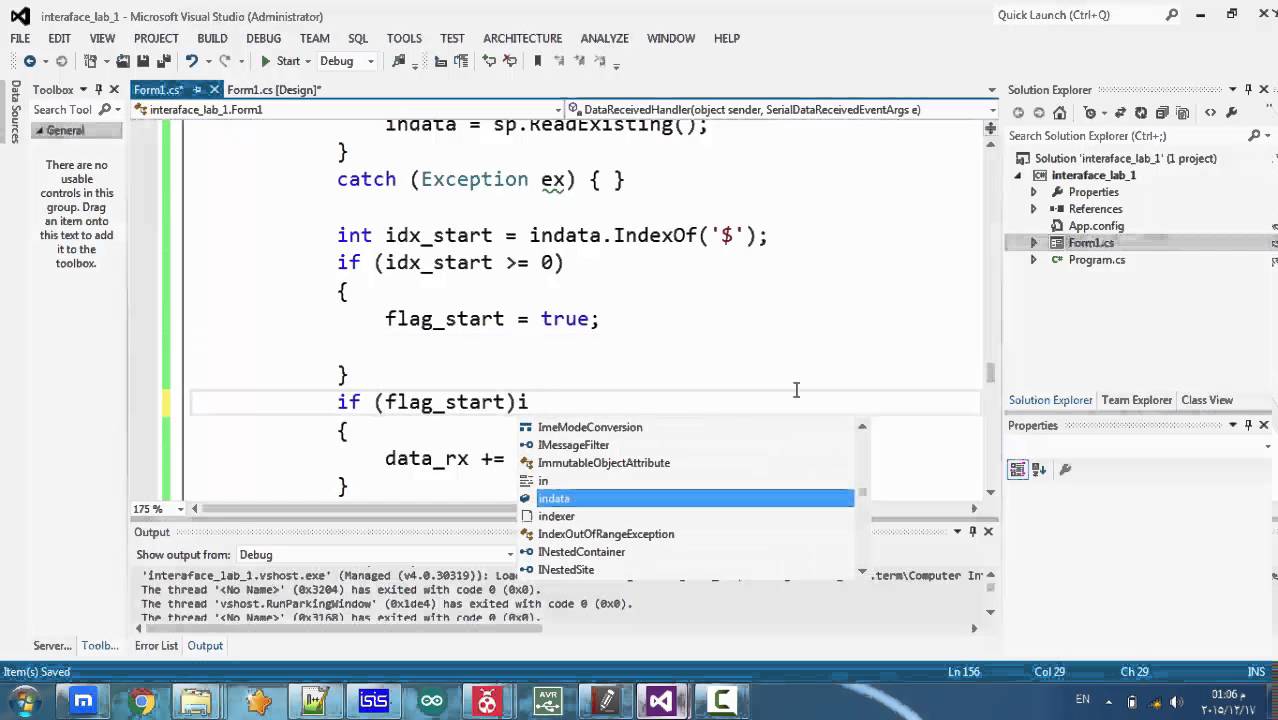Click the Windows Start orb

23,700
